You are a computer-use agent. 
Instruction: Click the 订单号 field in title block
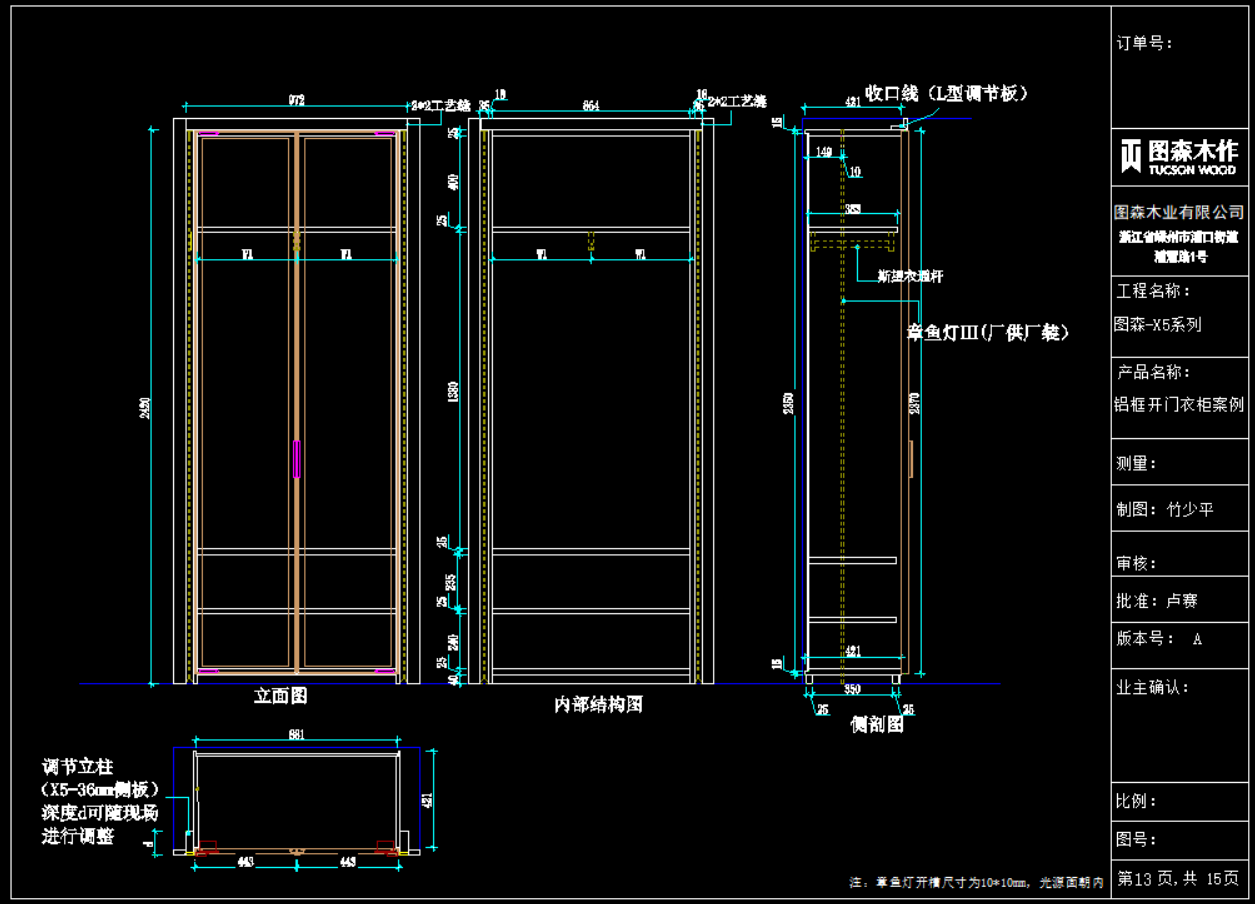tap(1144, 43)
